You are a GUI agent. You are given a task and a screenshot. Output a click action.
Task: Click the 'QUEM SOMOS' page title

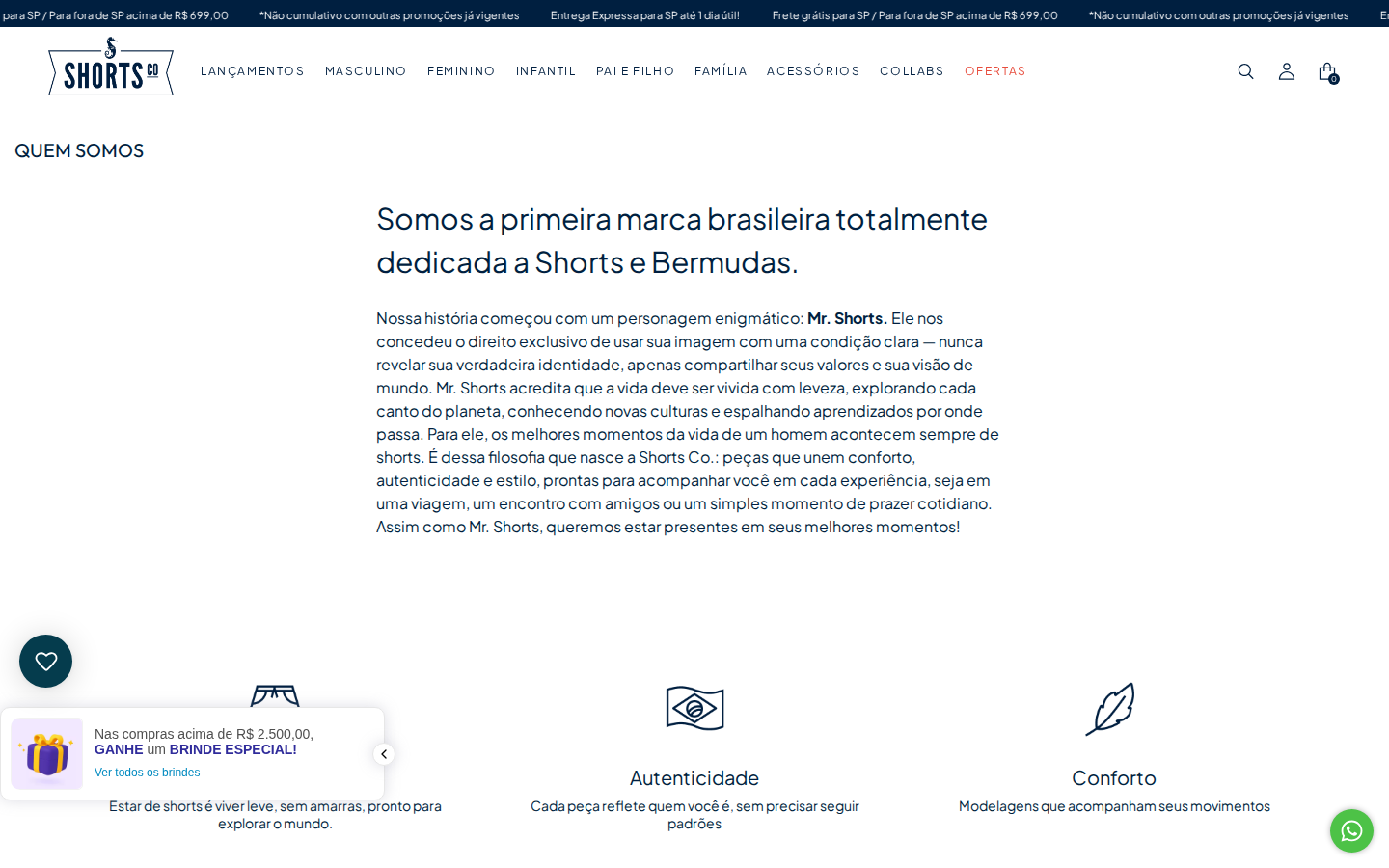(x=79, y=150)
